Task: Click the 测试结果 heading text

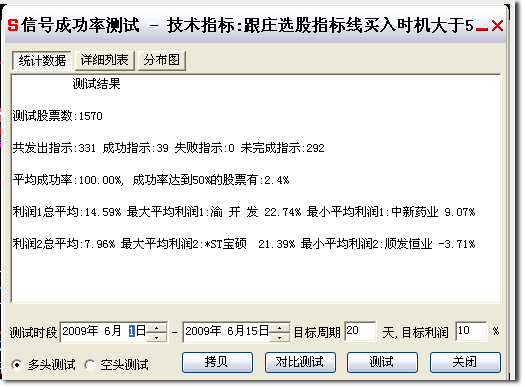Action: [x=96, y=84]
